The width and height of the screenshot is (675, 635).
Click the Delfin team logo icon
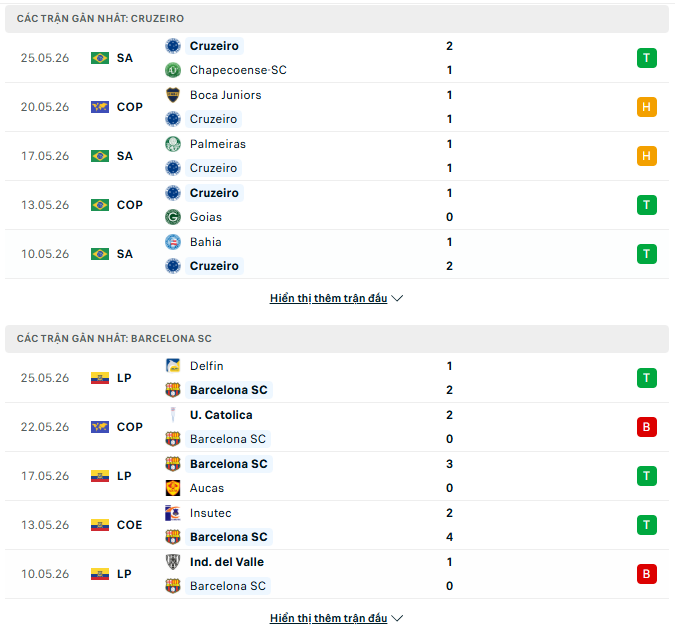click(x=173, y=366)
